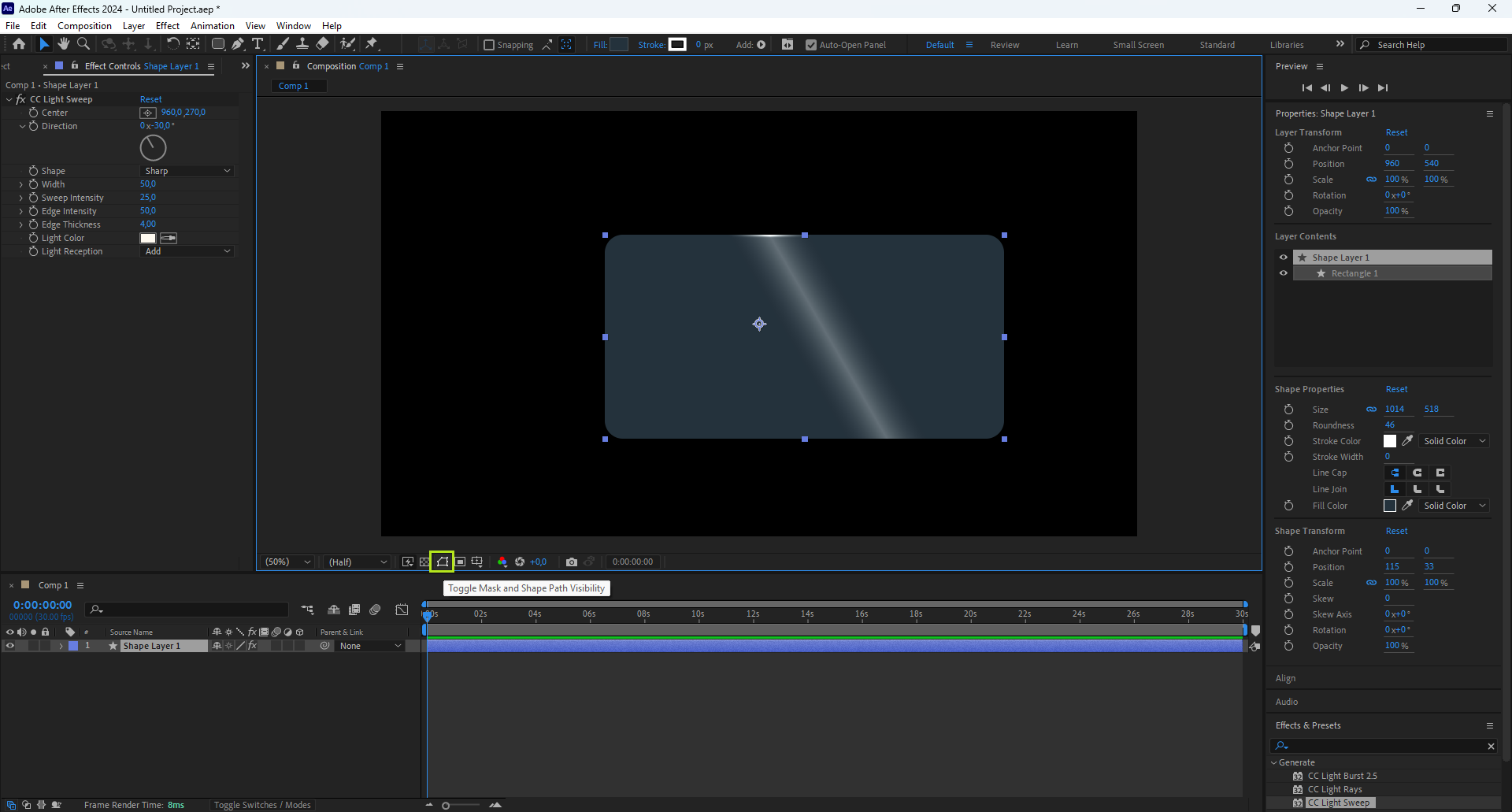Image resolution: width=1512 pixels, height=812 pixels.
Task: Uncheck the Auto-Open Panel checkbox
Action: point(811,45)
